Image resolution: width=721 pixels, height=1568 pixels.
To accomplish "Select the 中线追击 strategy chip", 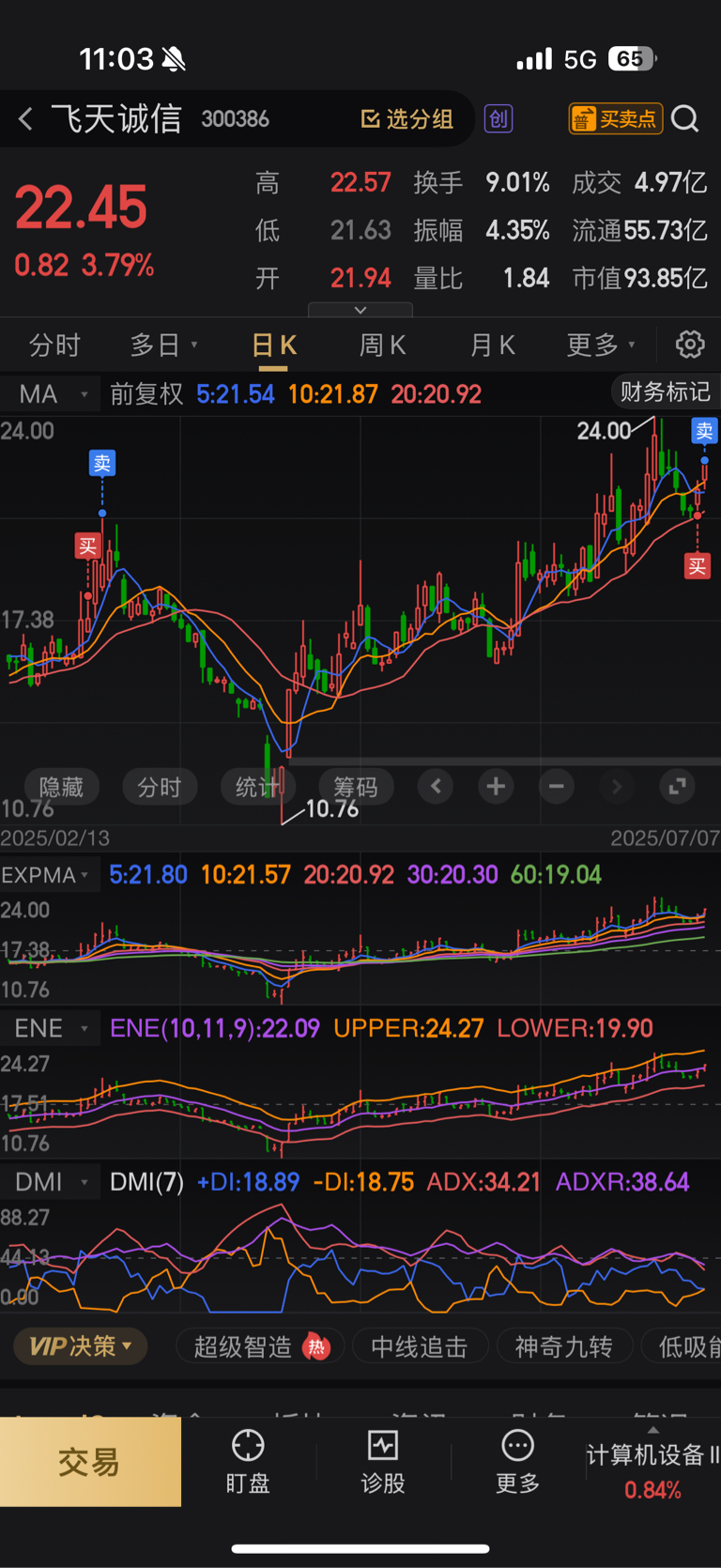I will [419, 1347].
